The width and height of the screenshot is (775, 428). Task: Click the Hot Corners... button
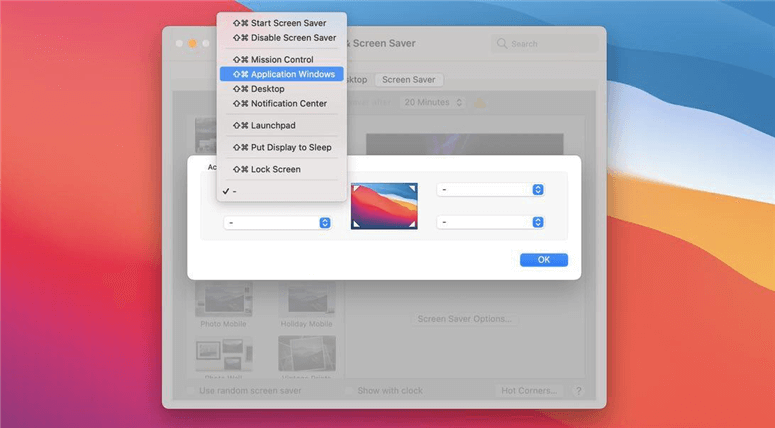[529, 390]
